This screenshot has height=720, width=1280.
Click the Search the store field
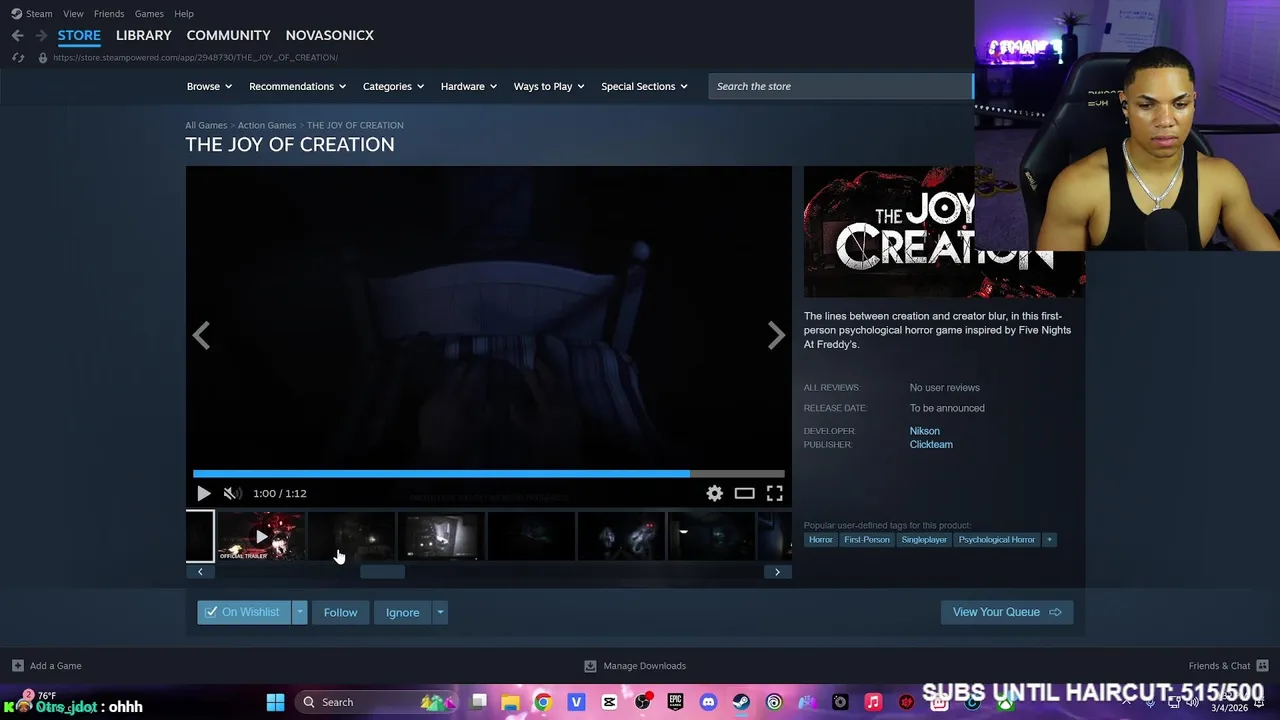click(x=840, y=86)
